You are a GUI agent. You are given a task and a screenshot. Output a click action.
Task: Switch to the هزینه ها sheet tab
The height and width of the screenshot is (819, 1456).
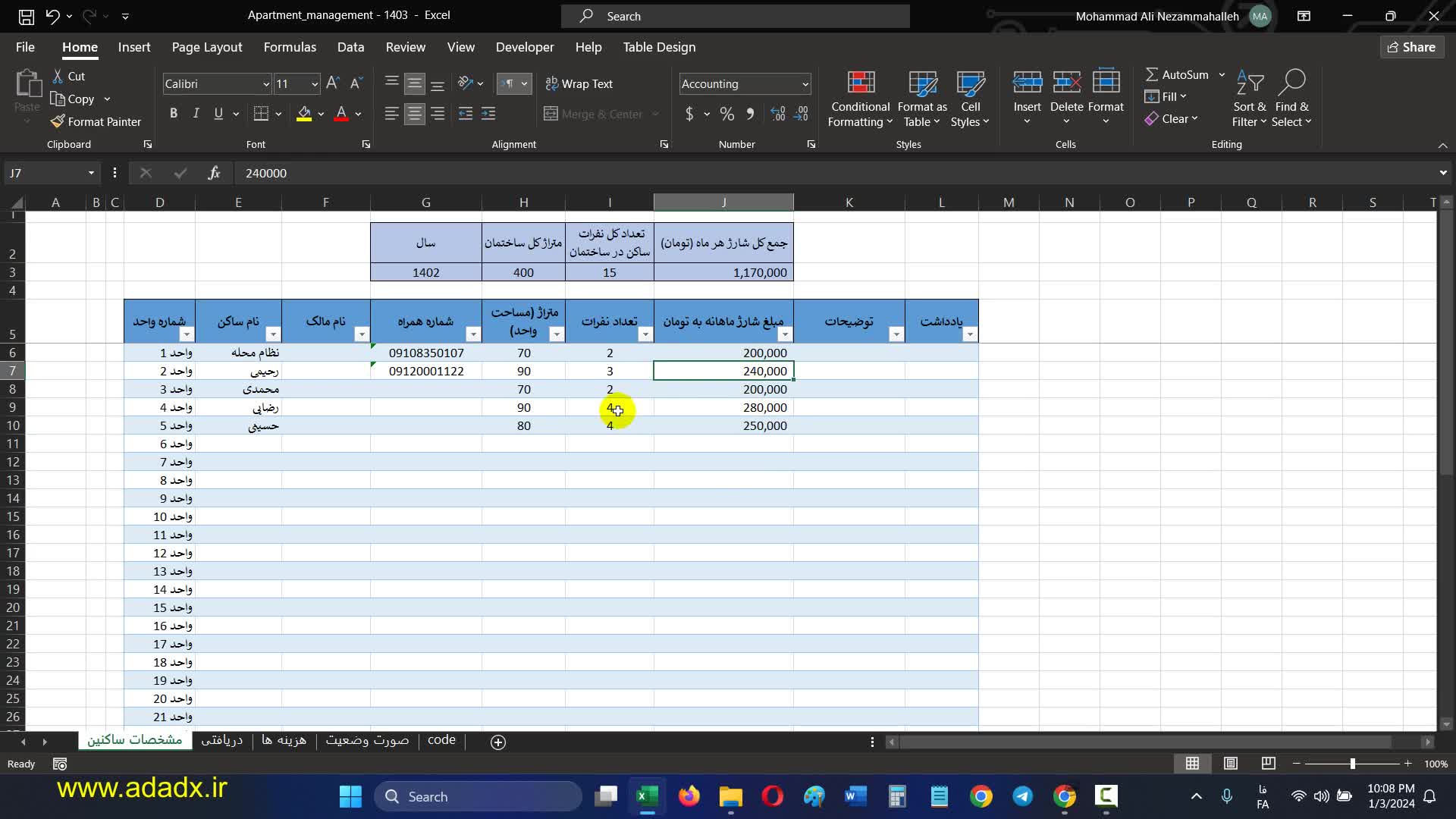(x=284, y=740)
